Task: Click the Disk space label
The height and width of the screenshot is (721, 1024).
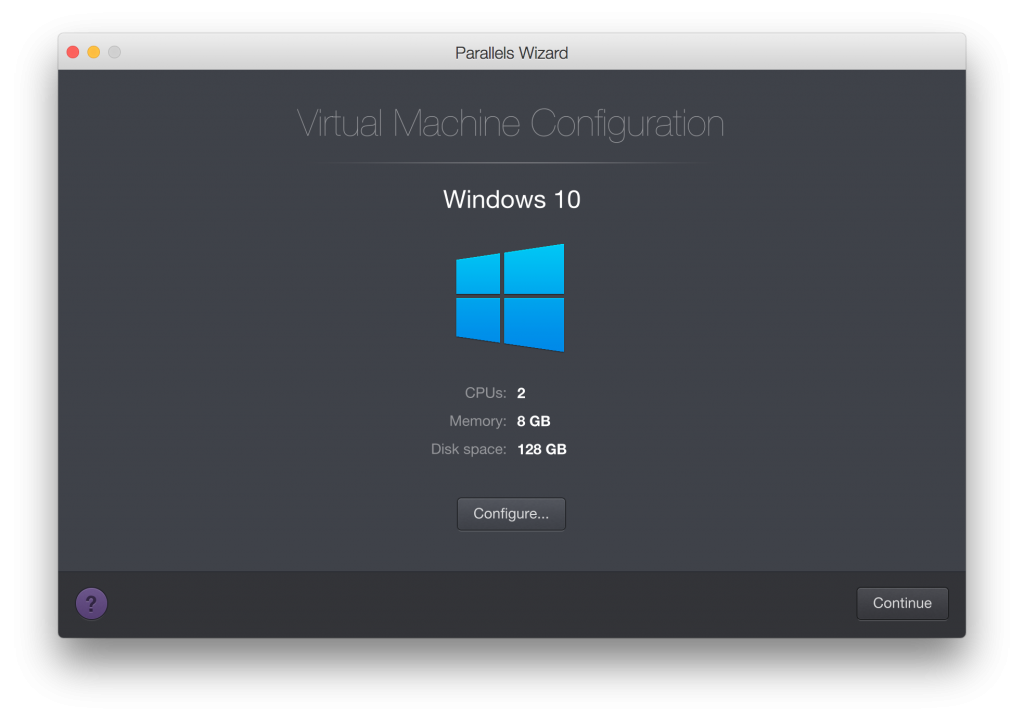Action: (x=470, y=449)
